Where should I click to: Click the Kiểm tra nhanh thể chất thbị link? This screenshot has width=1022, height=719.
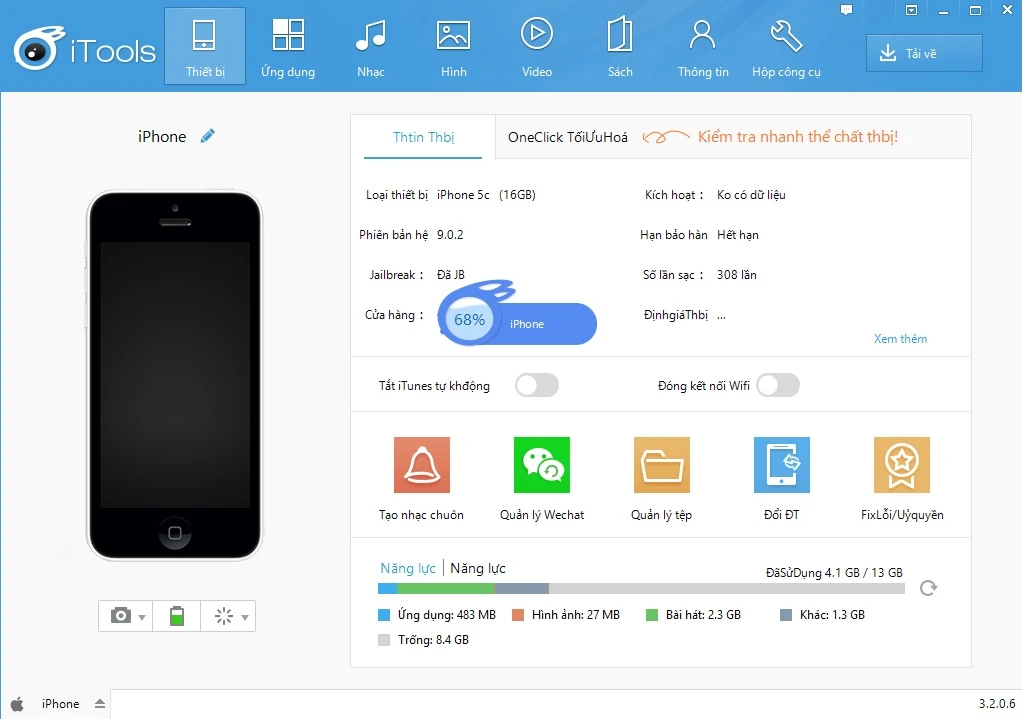coord(798,137)
